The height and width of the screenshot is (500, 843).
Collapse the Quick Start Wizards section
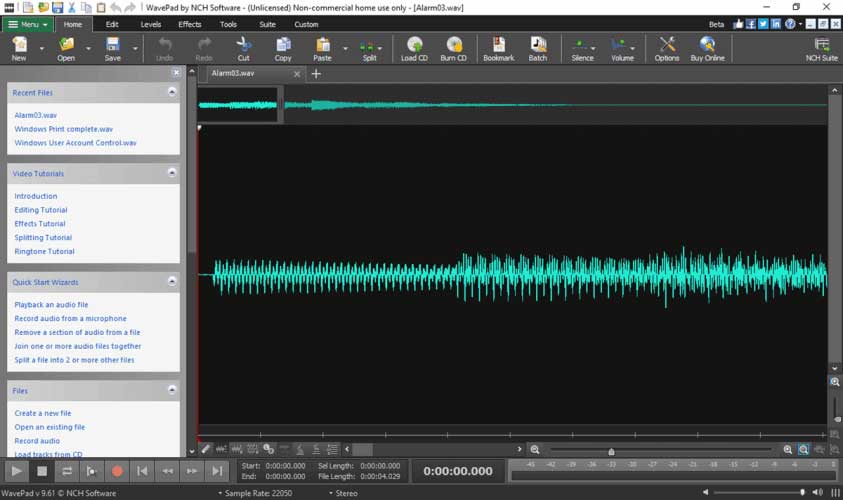pyautogui.click(x=172, y=282)
